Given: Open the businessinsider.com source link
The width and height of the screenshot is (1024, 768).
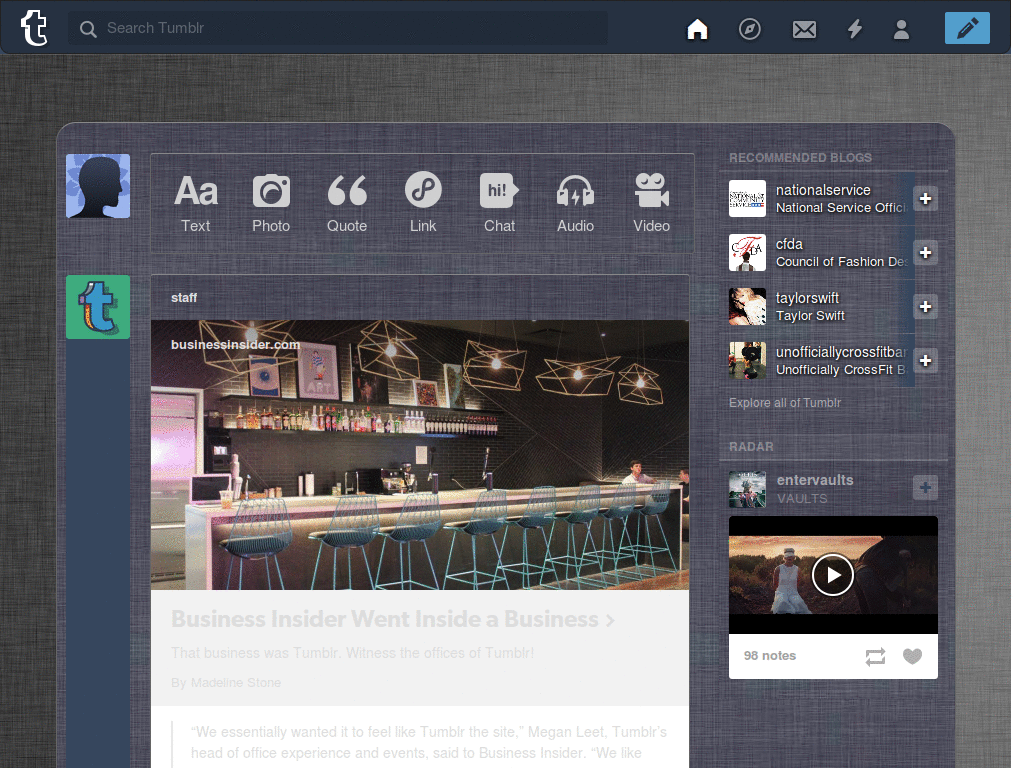Looking at the screenshot, I should coord(236,344).
